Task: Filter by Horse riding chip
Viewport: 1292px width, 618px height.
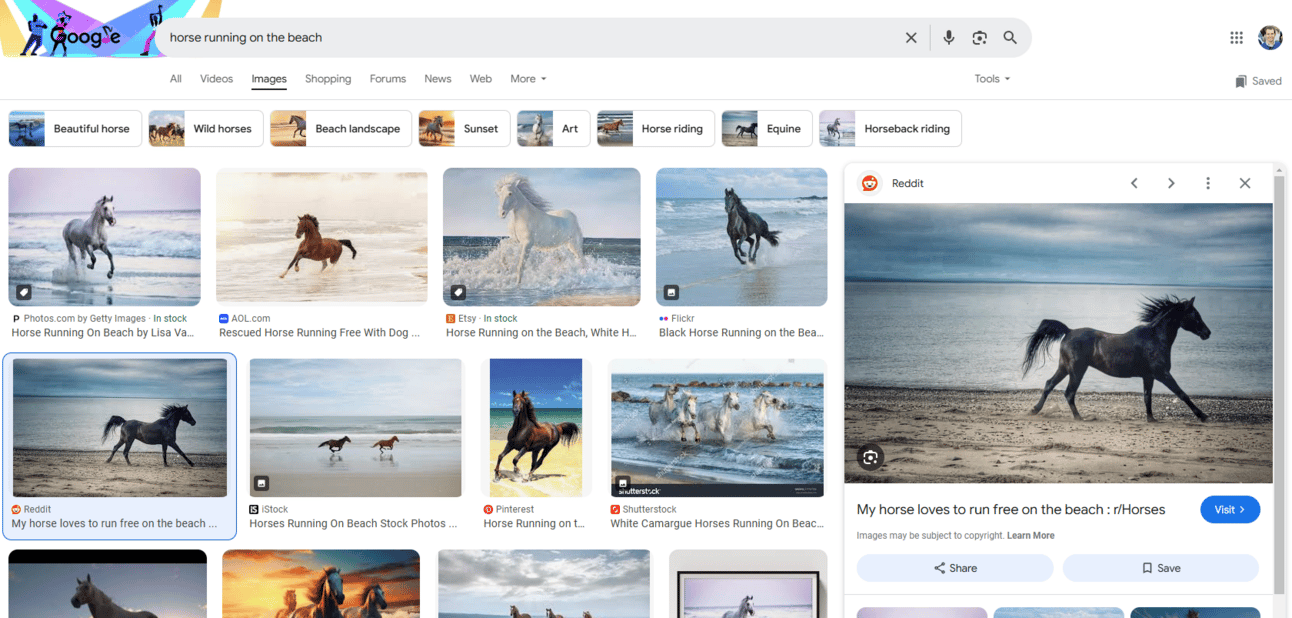Action: coord(655,129)
